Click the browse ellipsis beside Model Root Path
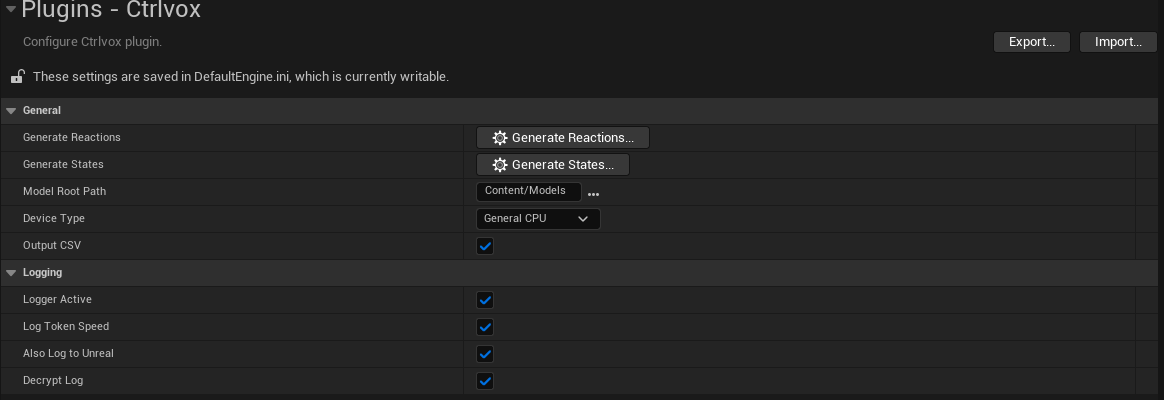 tap(593, 194)
